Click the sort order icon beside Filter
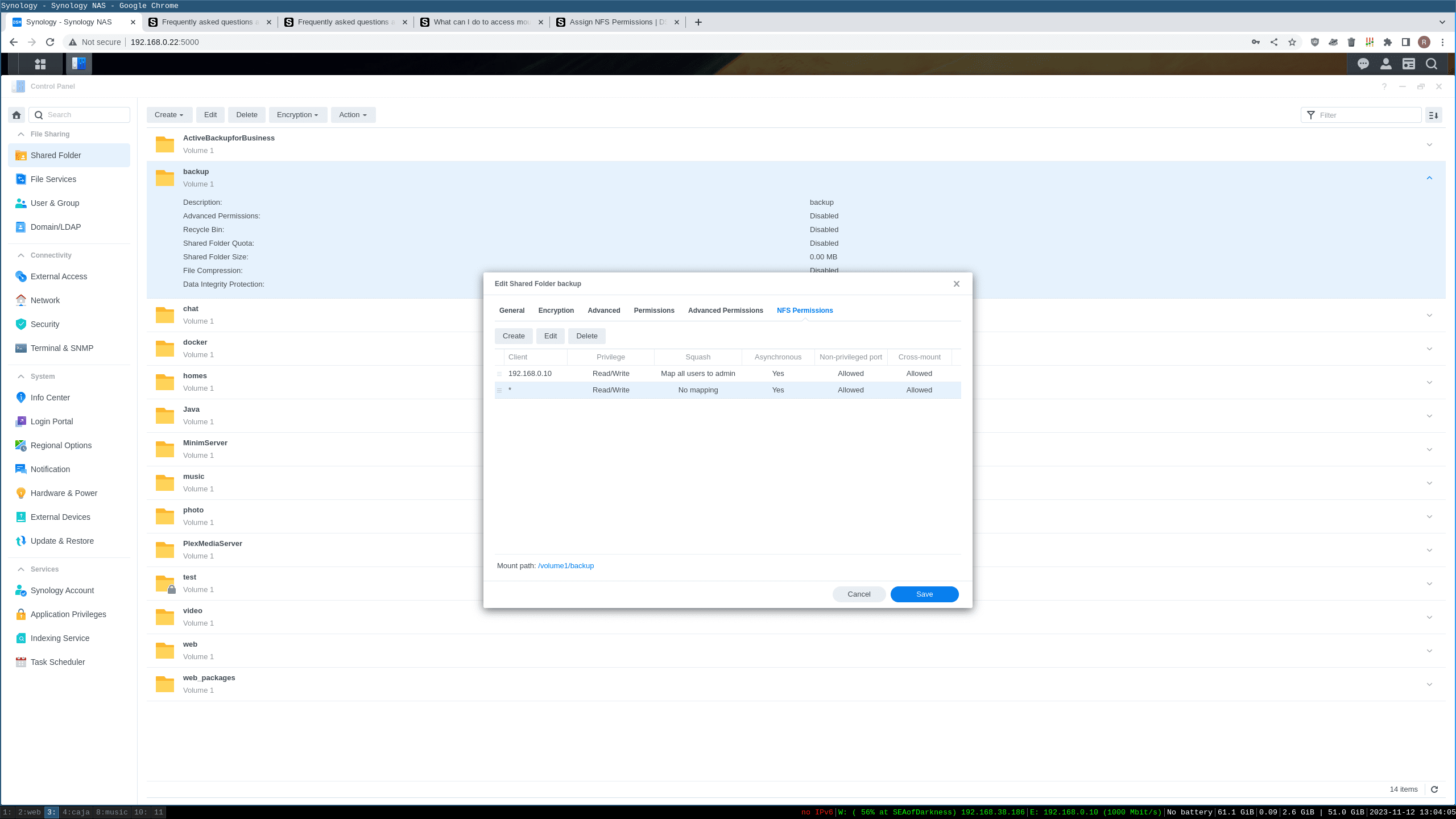 click(x=1434, y=115)
